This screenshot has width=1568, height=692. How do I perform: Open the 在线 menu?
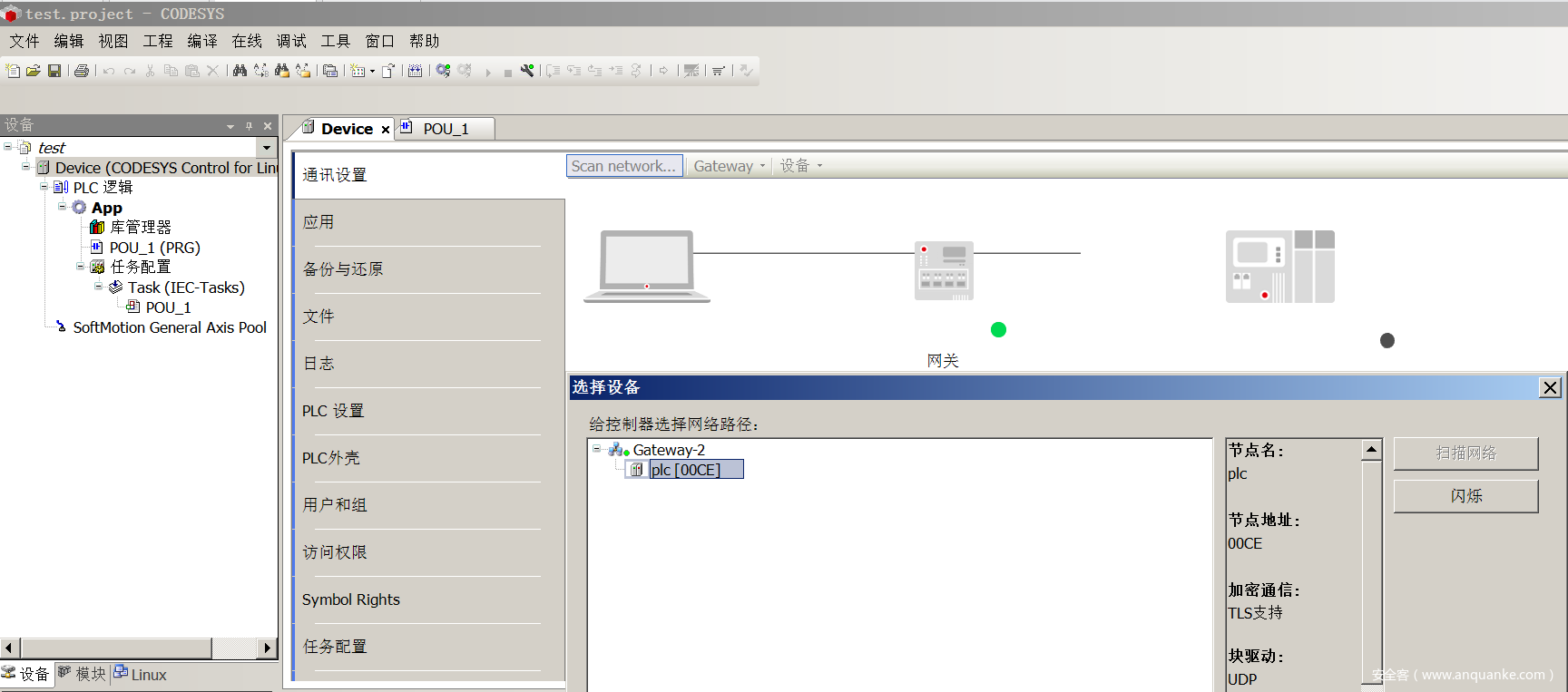click(247, 41)
